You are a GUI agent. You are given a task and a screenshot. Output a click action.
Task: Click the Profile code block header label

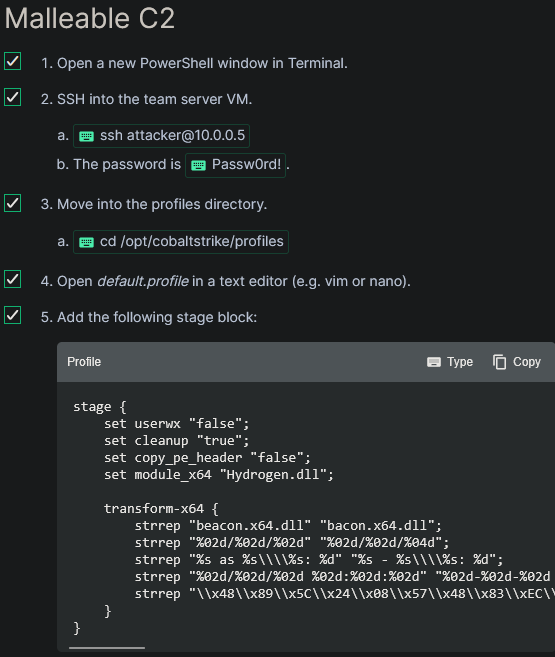(x=84, y=362)
